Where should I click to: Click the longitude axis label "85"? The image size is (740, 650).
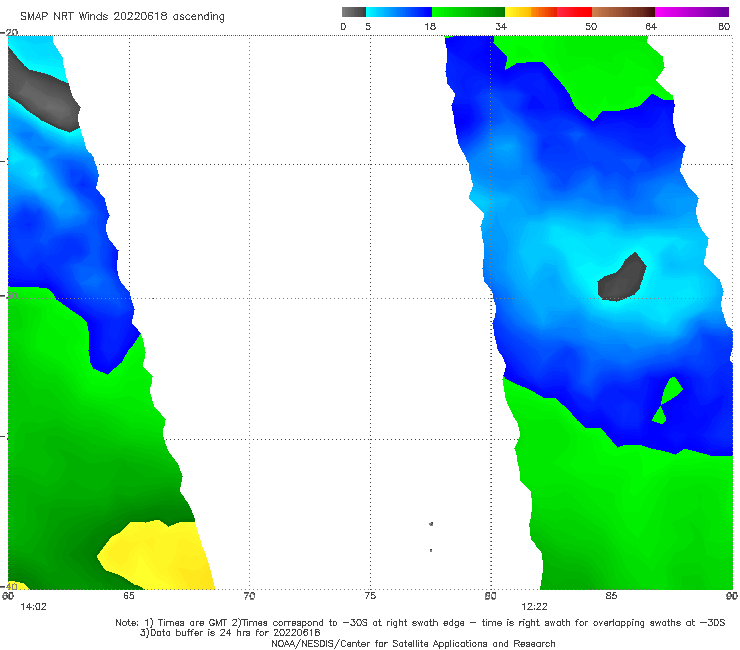tap(611, 596)
